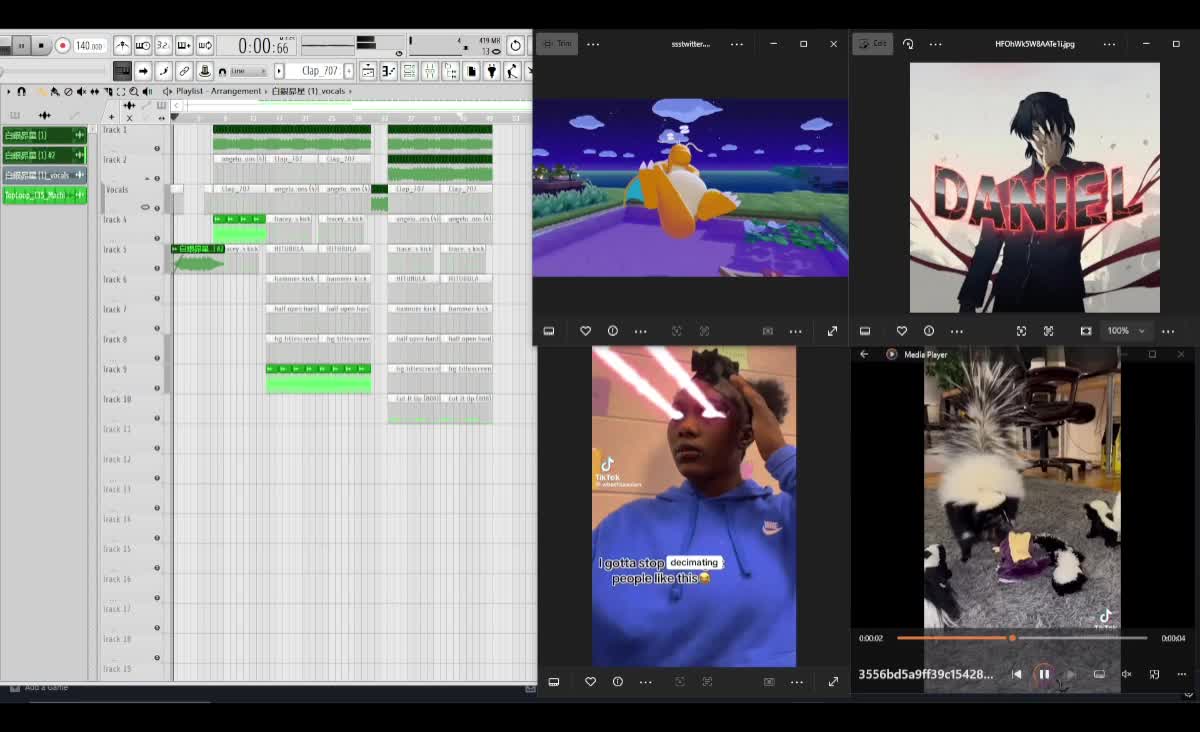The height and width of the screenshot is (732, 1200).
Task: Open the plugin picker plug icon
Action: [492, 71]
